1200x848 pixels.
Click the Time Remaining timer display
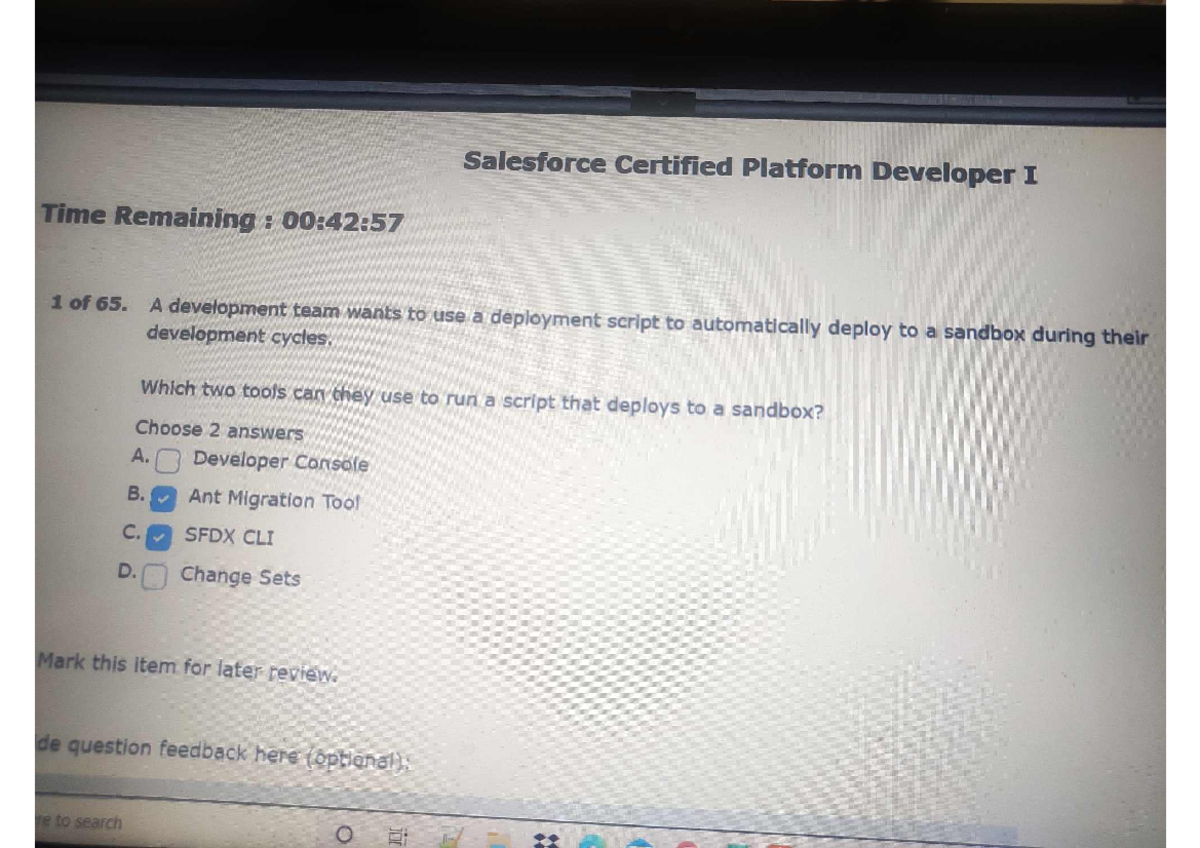pyautogui.click(x=221, y=218)
